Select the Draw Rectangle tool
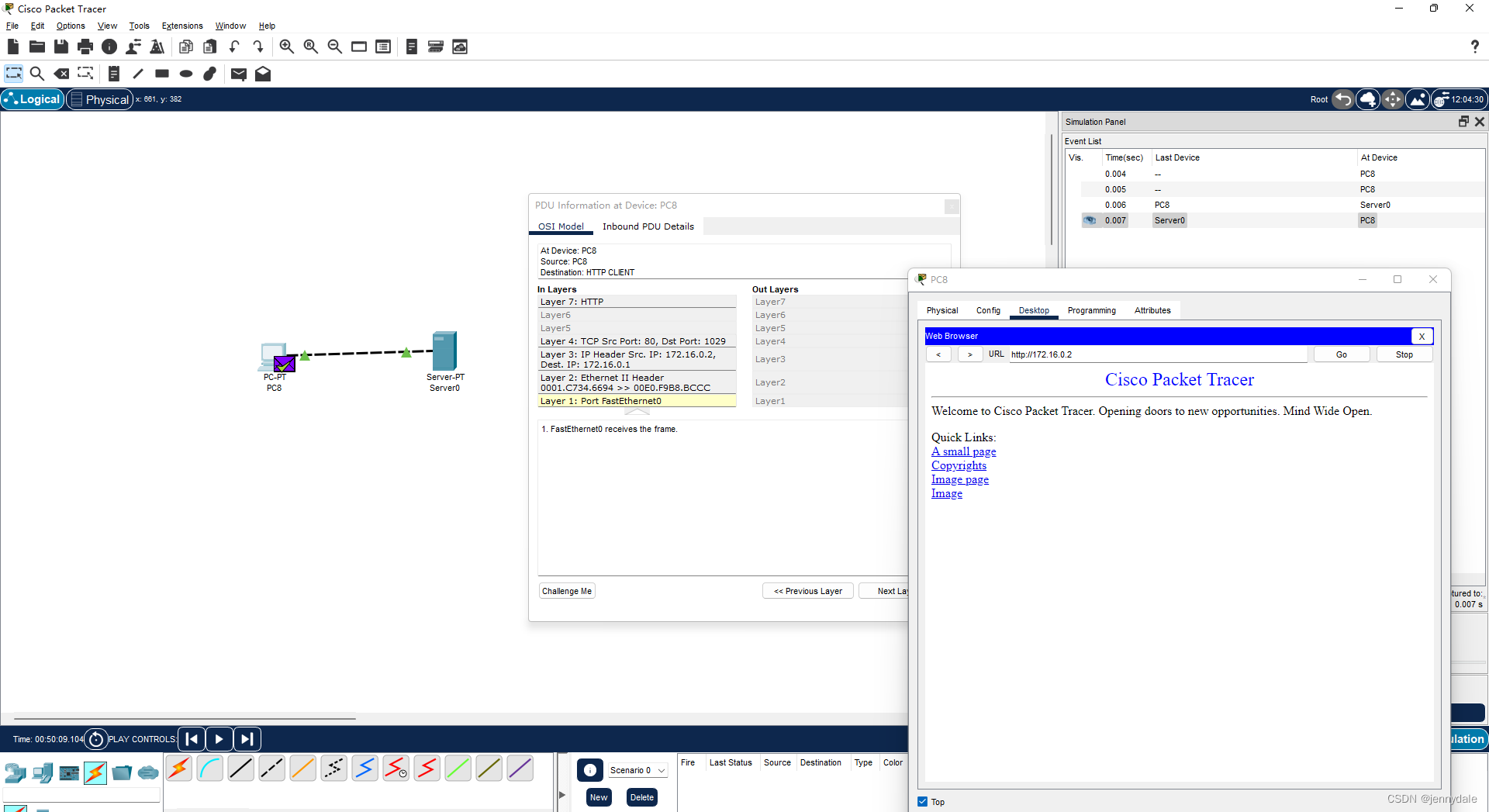The height and width of the screenshot is (812, 1489). [162, 74]
